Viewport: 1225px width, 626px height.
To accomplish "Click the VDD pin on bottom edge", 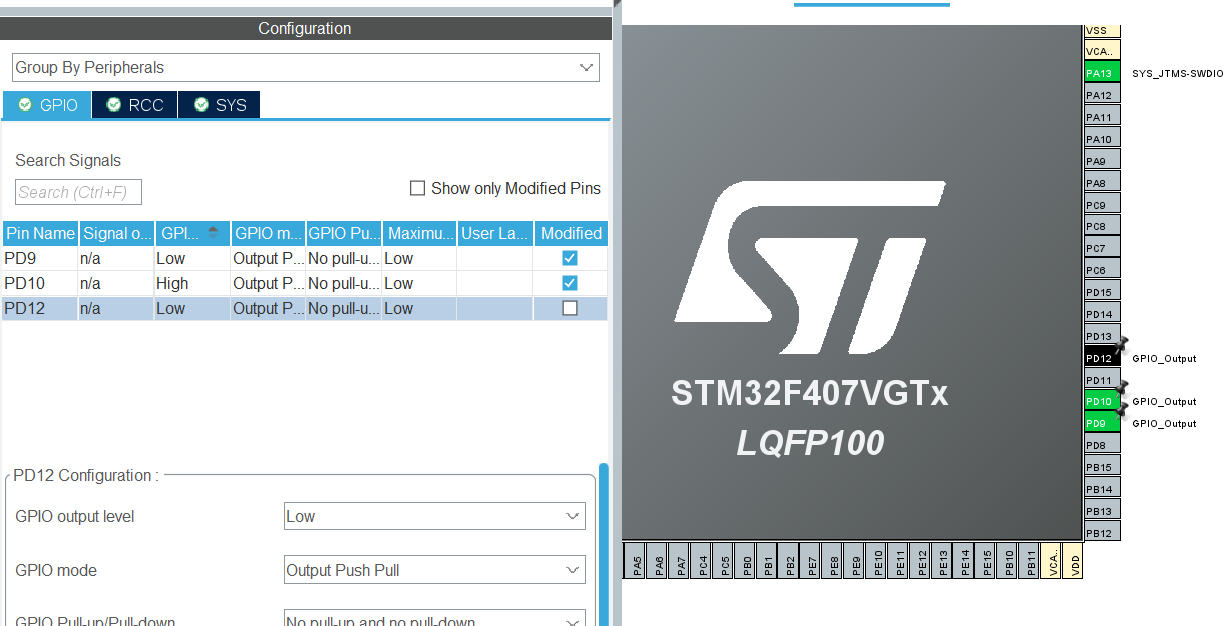I will (1075, 560).
